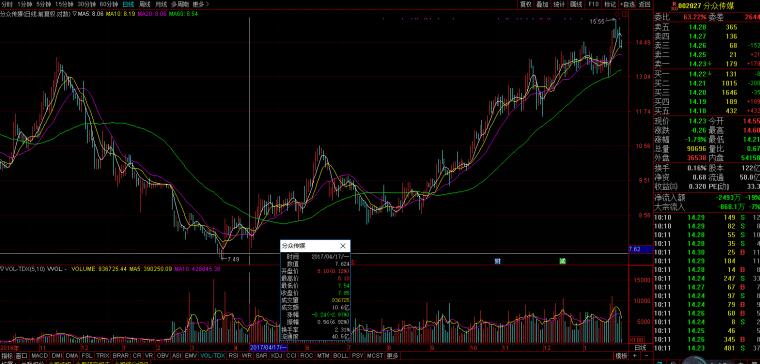Click the 返回 back button
Image resolution: width=760 pixels, height=364 pixels.
(644, 4)
